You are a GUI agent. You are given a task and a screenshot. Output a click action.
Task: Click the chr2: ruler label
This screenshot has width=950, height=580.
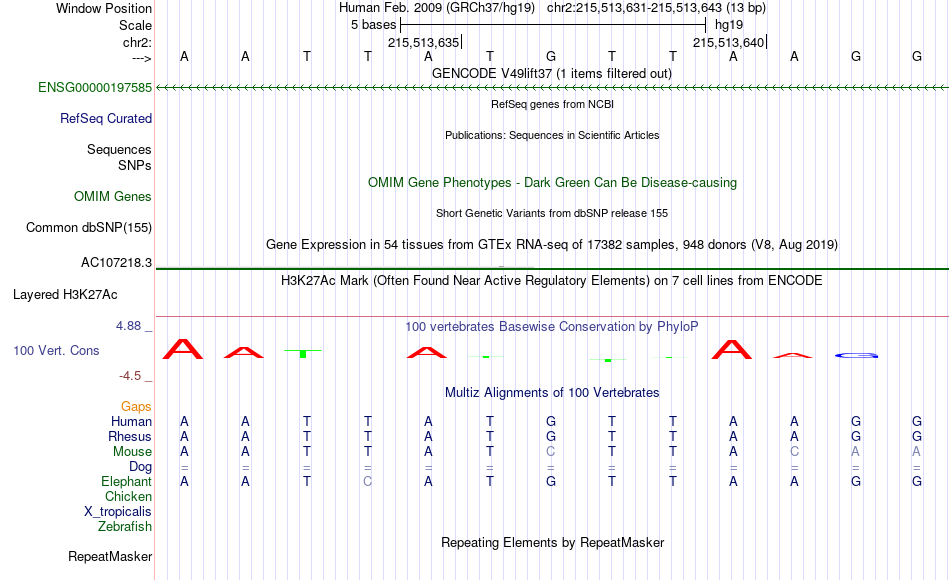137,42
